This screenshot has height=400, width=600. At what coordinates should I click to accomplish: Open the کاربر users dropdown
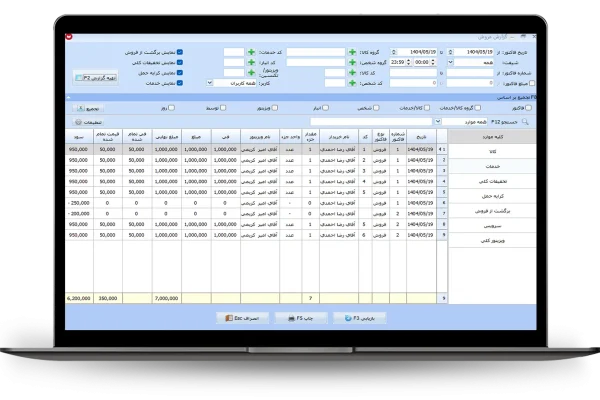pyautogui.click(x=208, y=84)
